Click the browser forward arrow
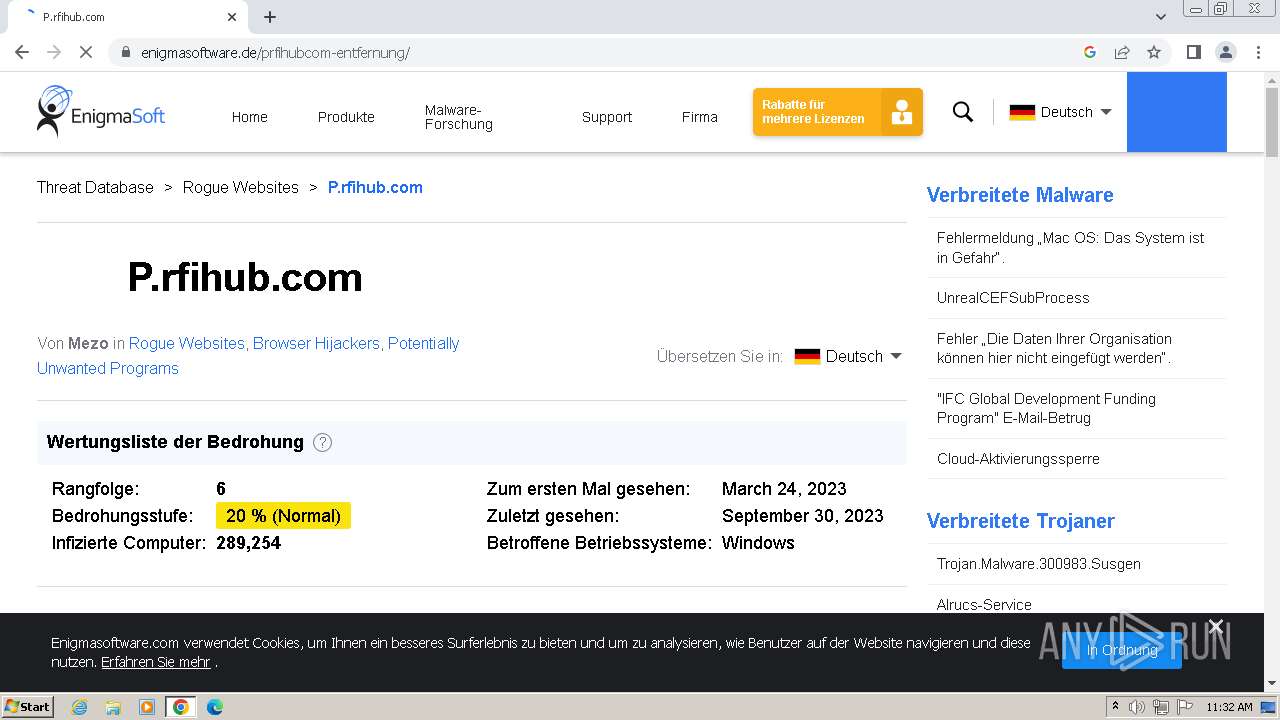This screenshot has width=1280, height=720. (x=54, y=52)
